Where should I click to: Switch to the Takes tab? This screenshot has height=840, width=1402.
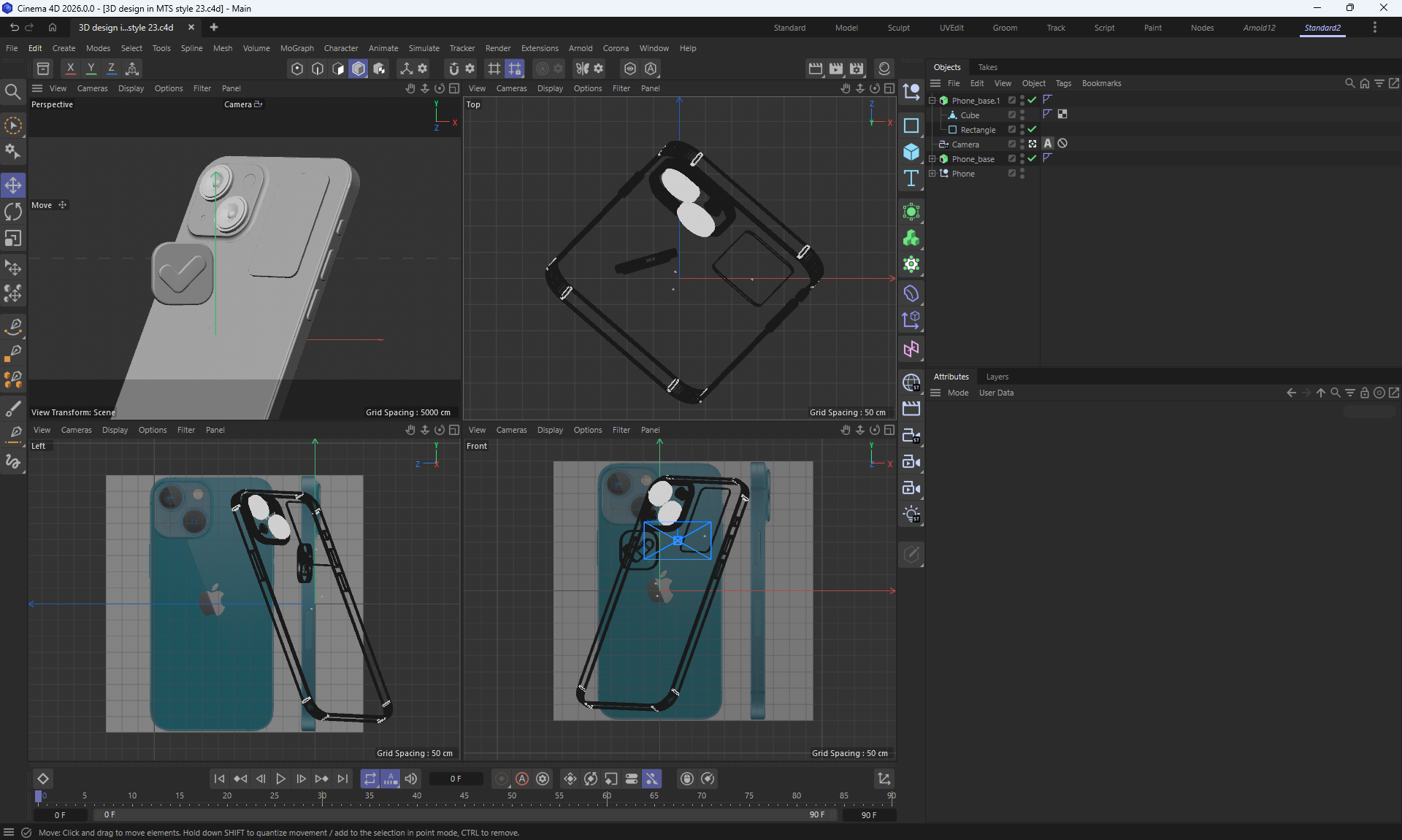(987, 67)
